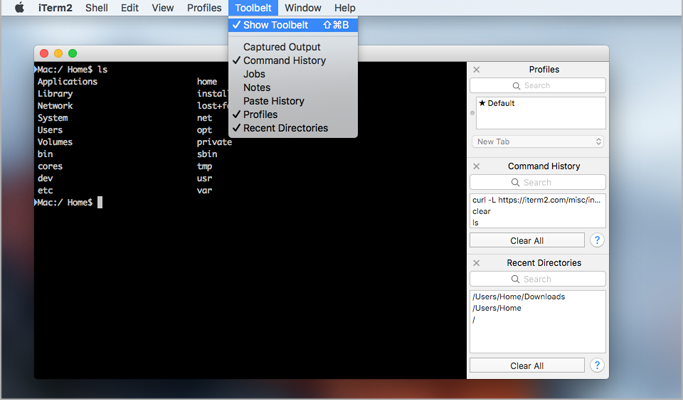Viewport: 683px width, 400px height.
Task: Open the Profiles menu in menu bar
Action: pos(204,8)
